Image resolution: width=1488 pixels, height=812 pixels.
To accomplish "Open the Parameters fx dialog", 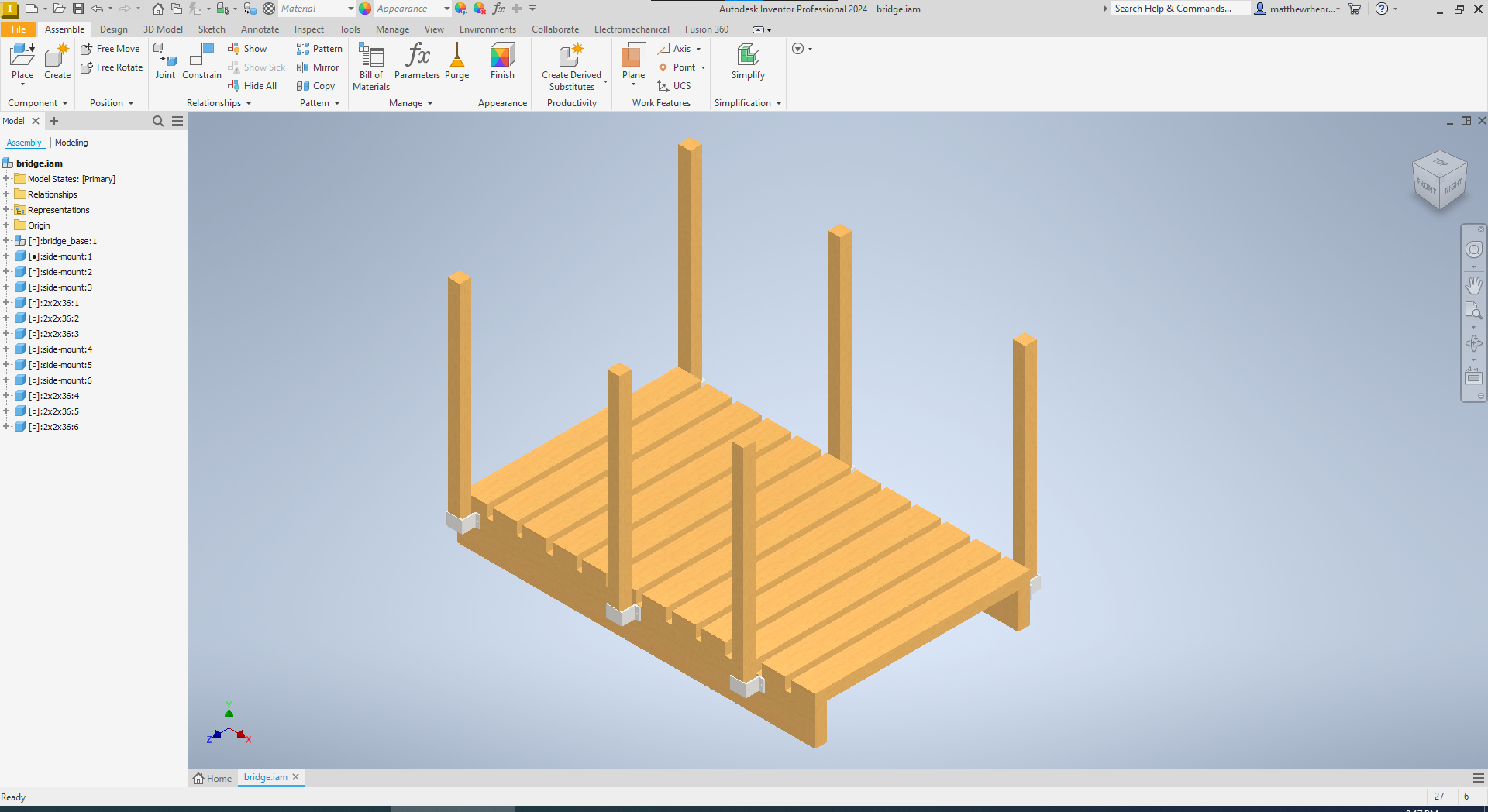I will [x=417, y=61].
